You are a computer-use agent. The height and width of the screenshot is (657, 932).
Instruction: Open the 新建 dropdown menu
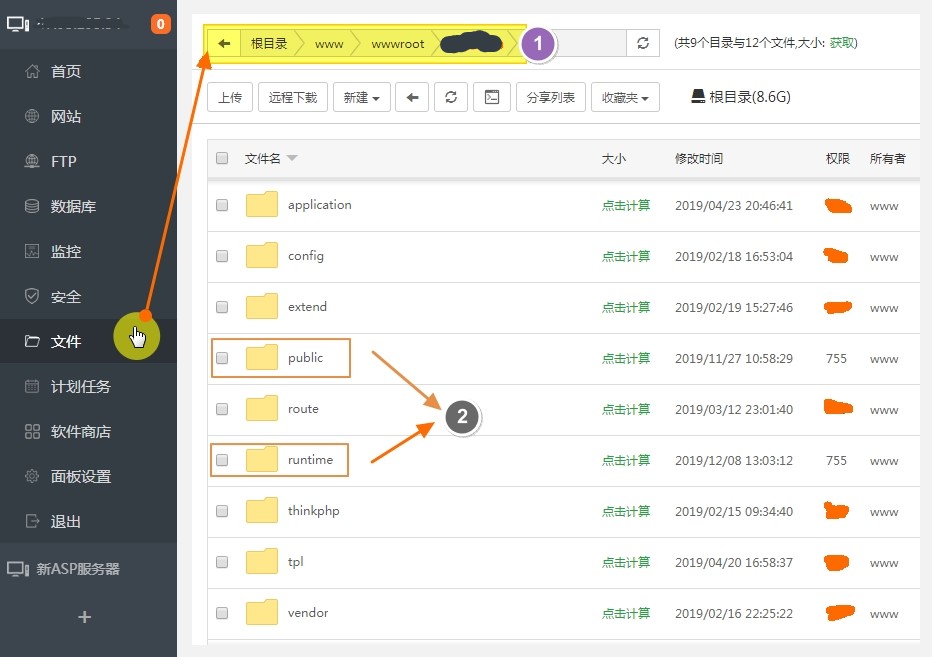361,97
